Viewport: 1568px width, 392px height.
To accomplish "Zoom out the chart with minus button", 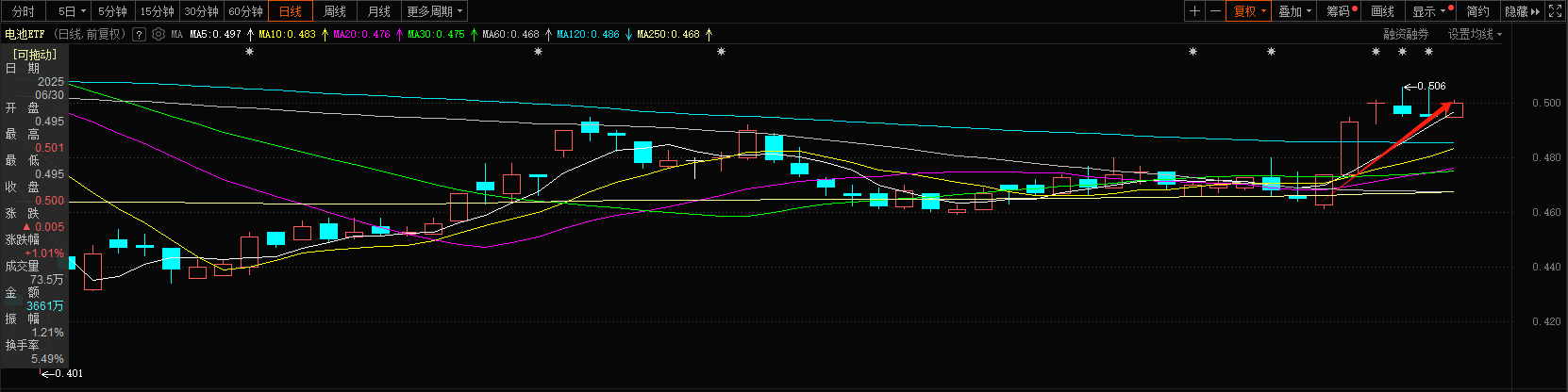I will pos(1216,11).
